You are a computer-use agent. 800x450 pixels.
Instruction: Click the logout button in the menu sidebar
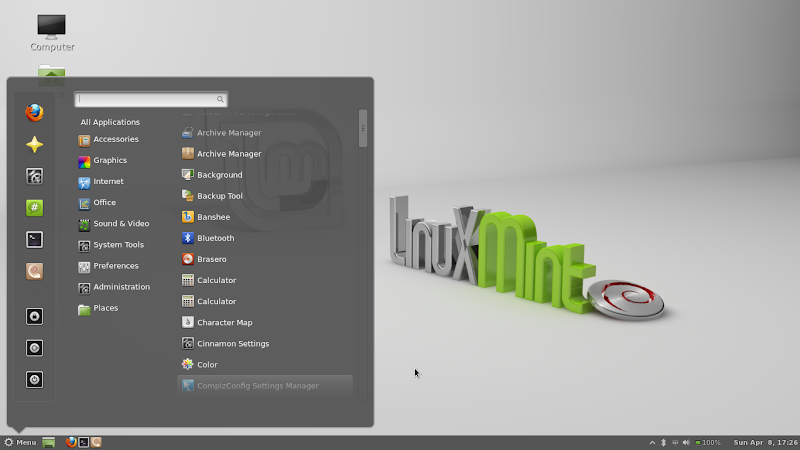point(34,348)
